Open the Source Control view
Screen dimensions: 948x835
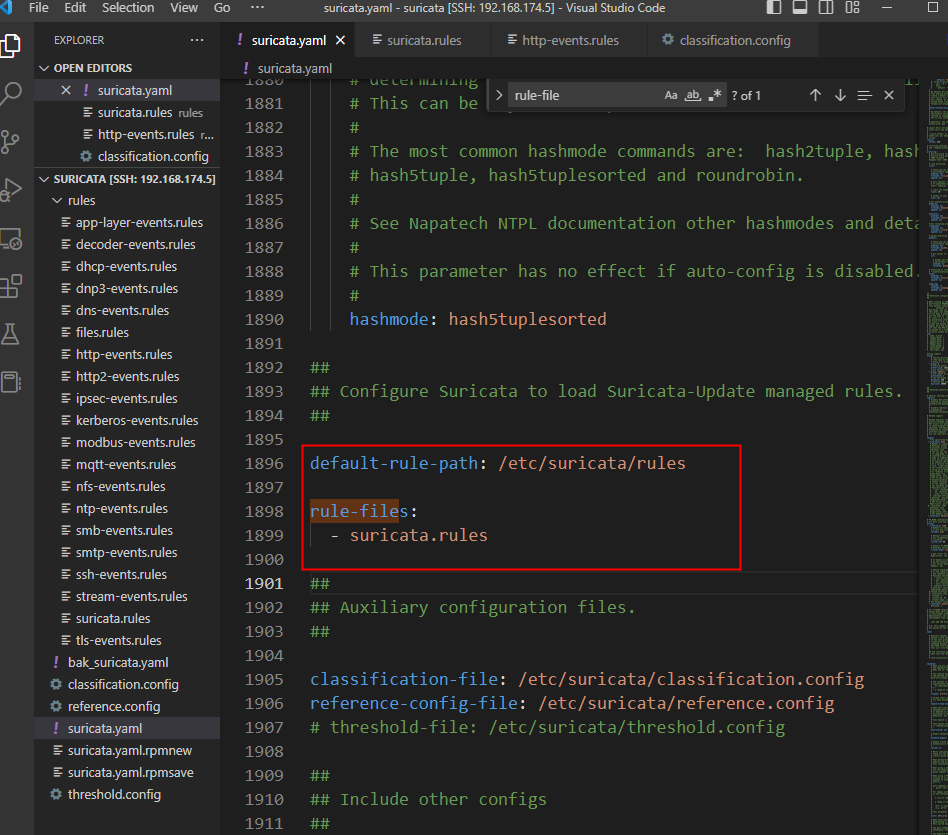click(11, 142)
